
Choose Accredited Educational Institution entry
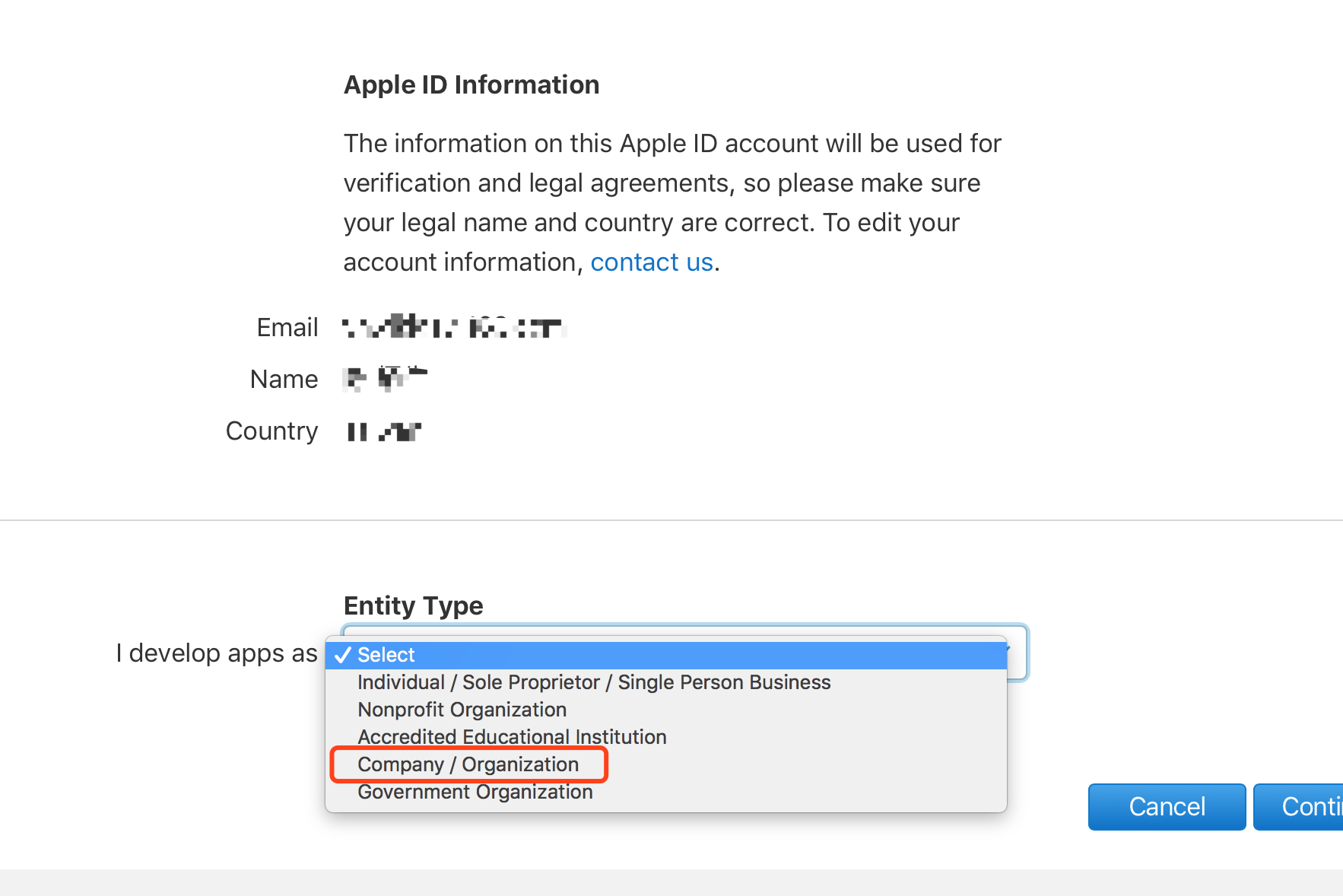coord(666,737)
